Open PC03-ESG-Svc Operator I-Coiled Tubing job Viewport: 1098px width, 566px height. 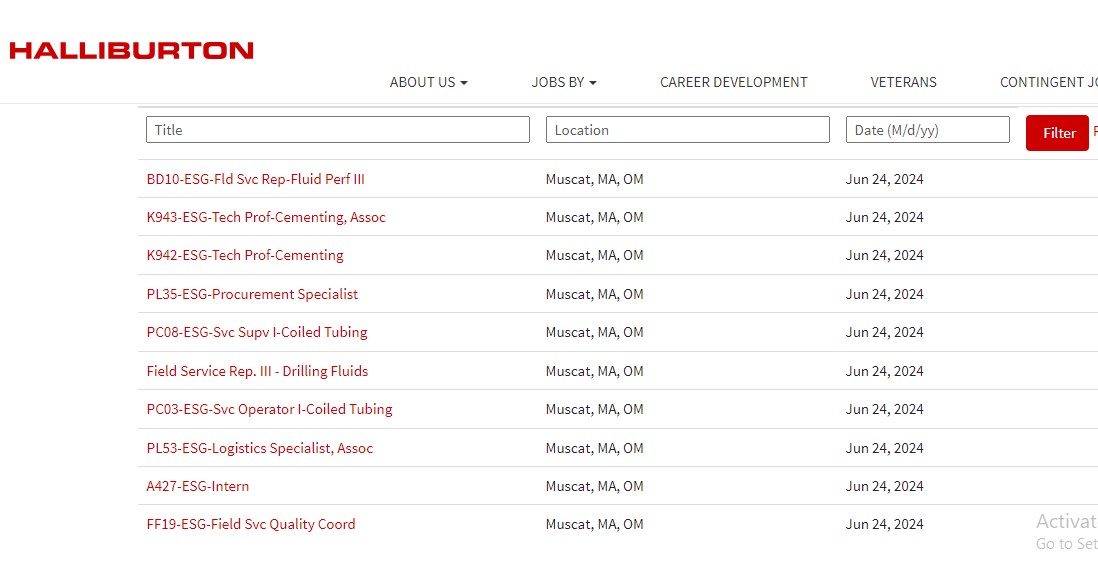(x=270, y=409)
